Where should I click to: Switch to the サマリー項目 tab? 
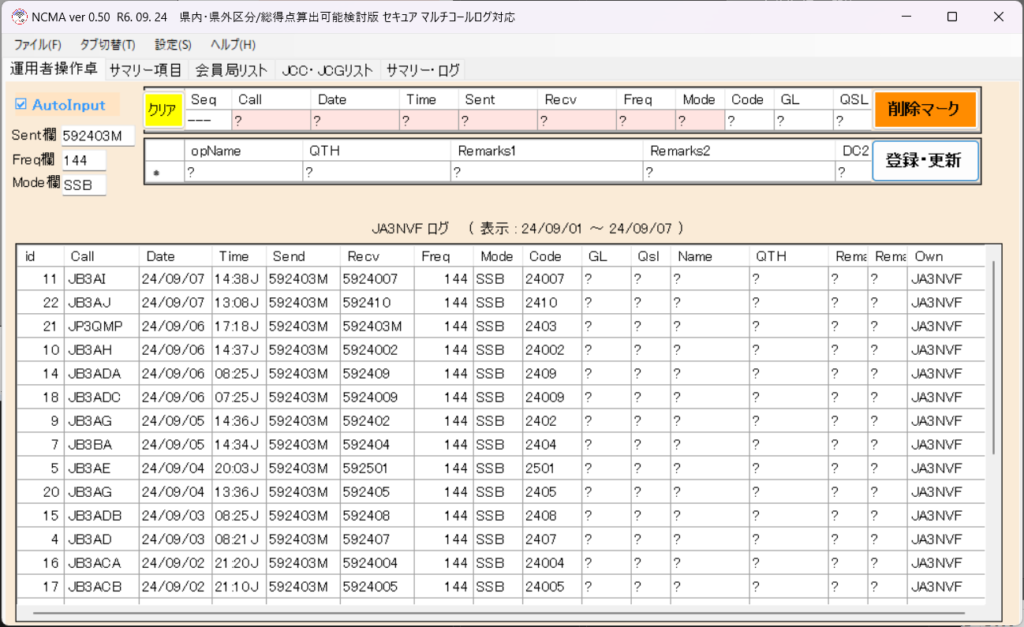[x=145, y=70]
